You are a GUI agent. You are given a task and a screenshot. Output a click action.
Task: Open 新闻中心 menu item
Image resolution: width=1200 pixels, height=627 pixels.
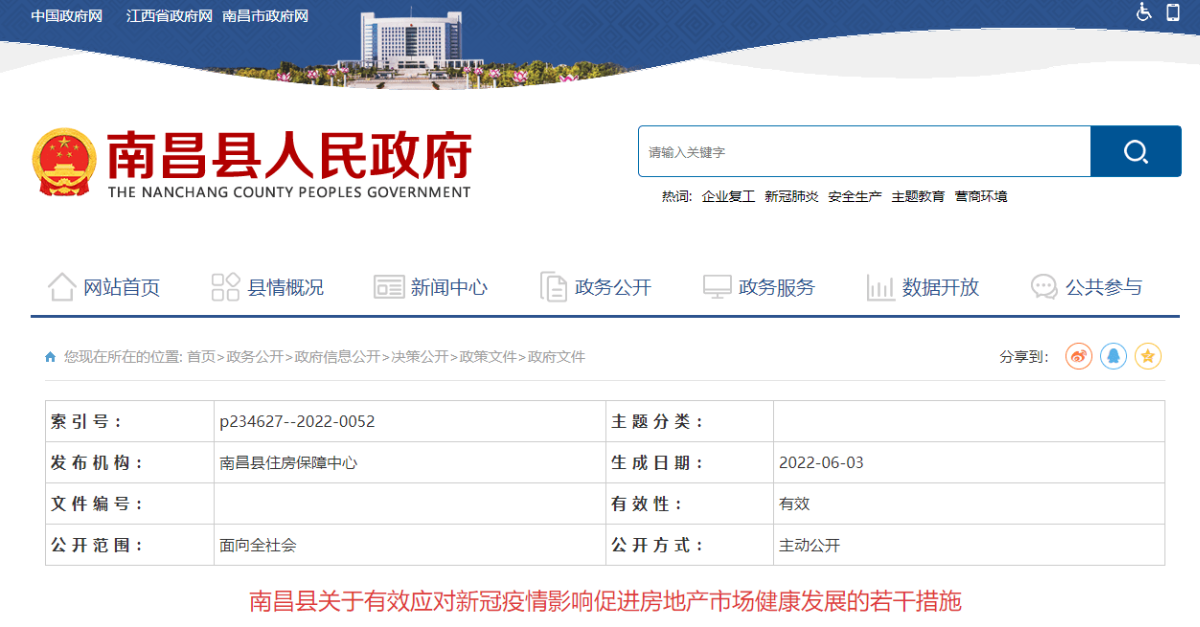click(x=449, y=288)
